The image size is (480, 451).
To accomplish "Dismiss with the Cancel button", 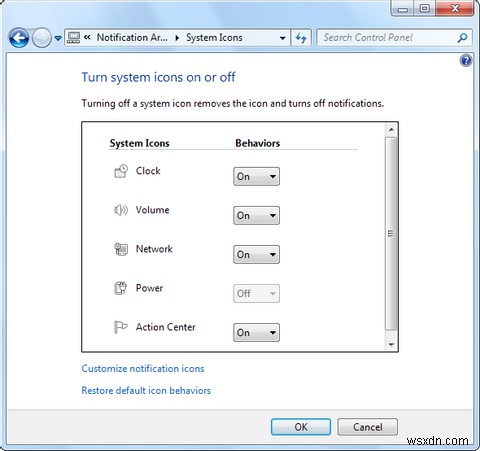I will [368, 427].
